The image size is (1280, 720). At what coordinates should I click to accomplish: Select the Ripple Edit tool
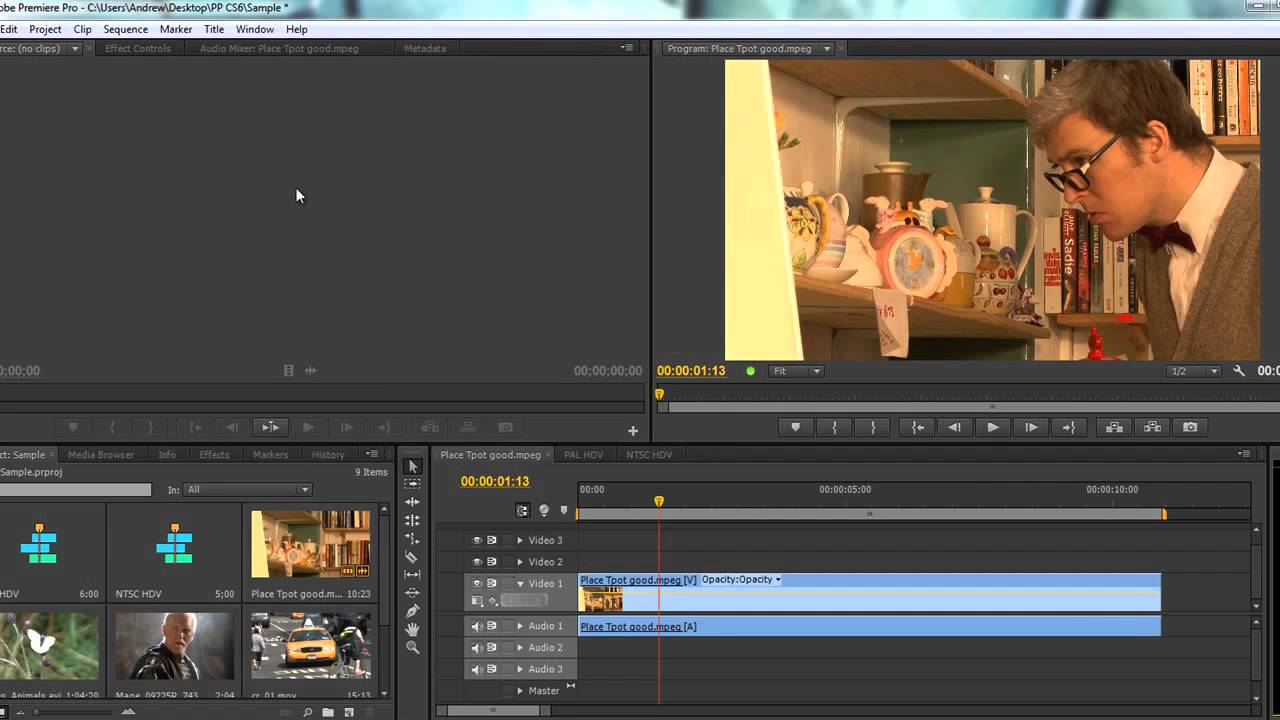coord(412,502)
